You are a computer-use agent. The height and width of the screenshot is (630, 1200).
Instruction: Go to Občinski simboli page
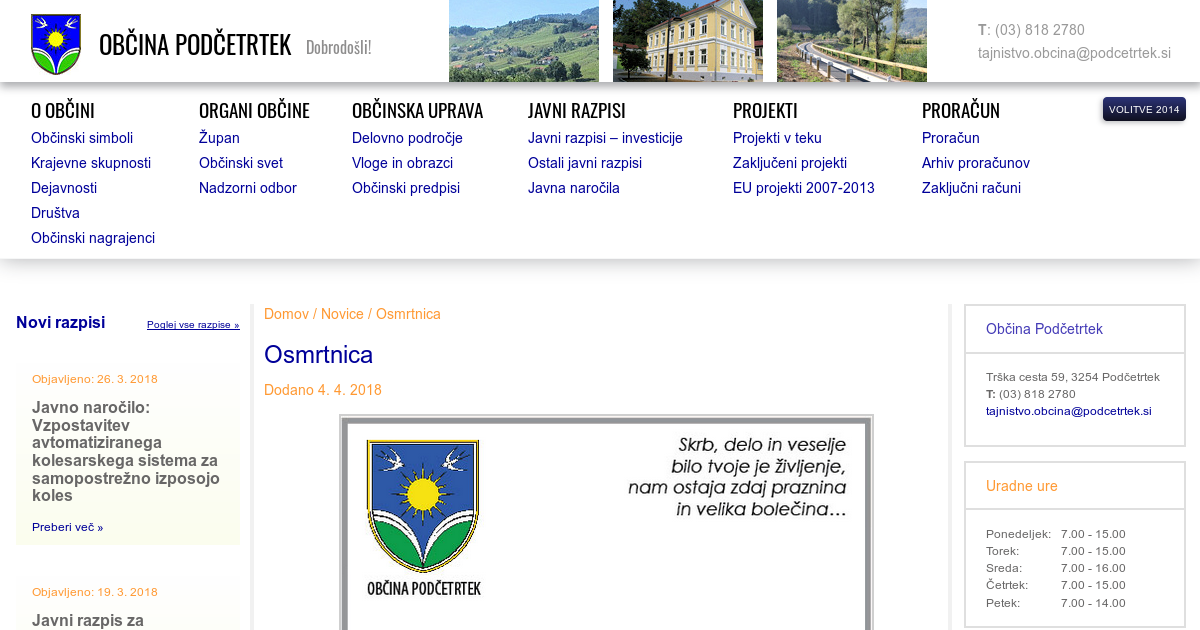coord(82,138)
